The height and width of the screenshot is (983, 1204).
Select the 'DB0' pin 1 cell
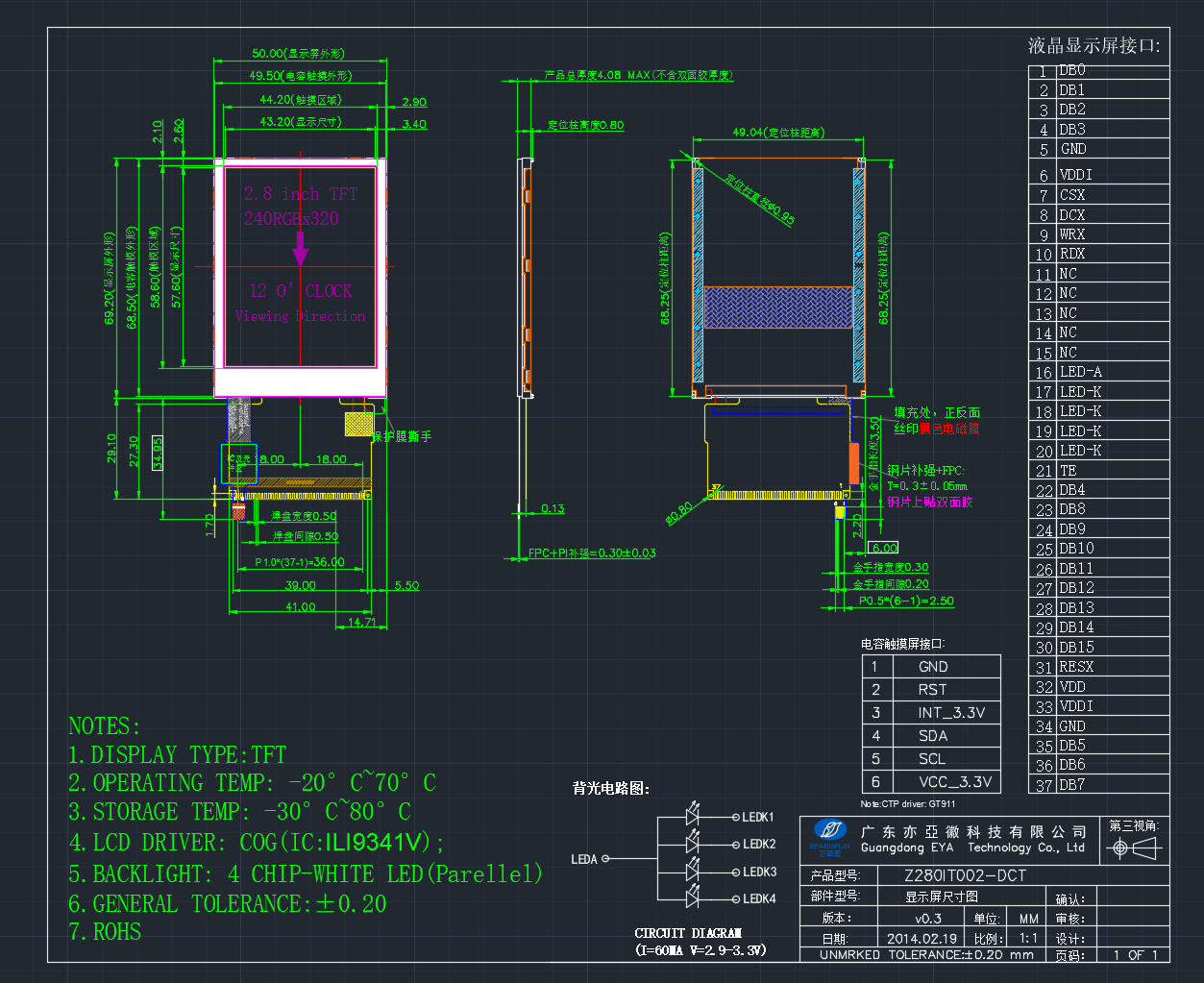(x=1113, y=71)
